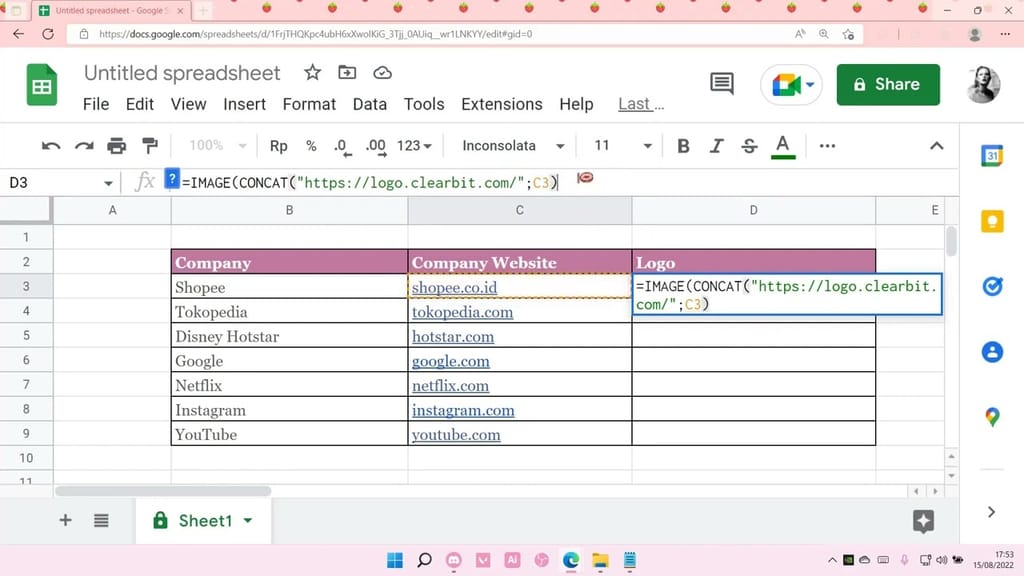
Task: Open the shopee.co.id link
Action: [455, 287]
